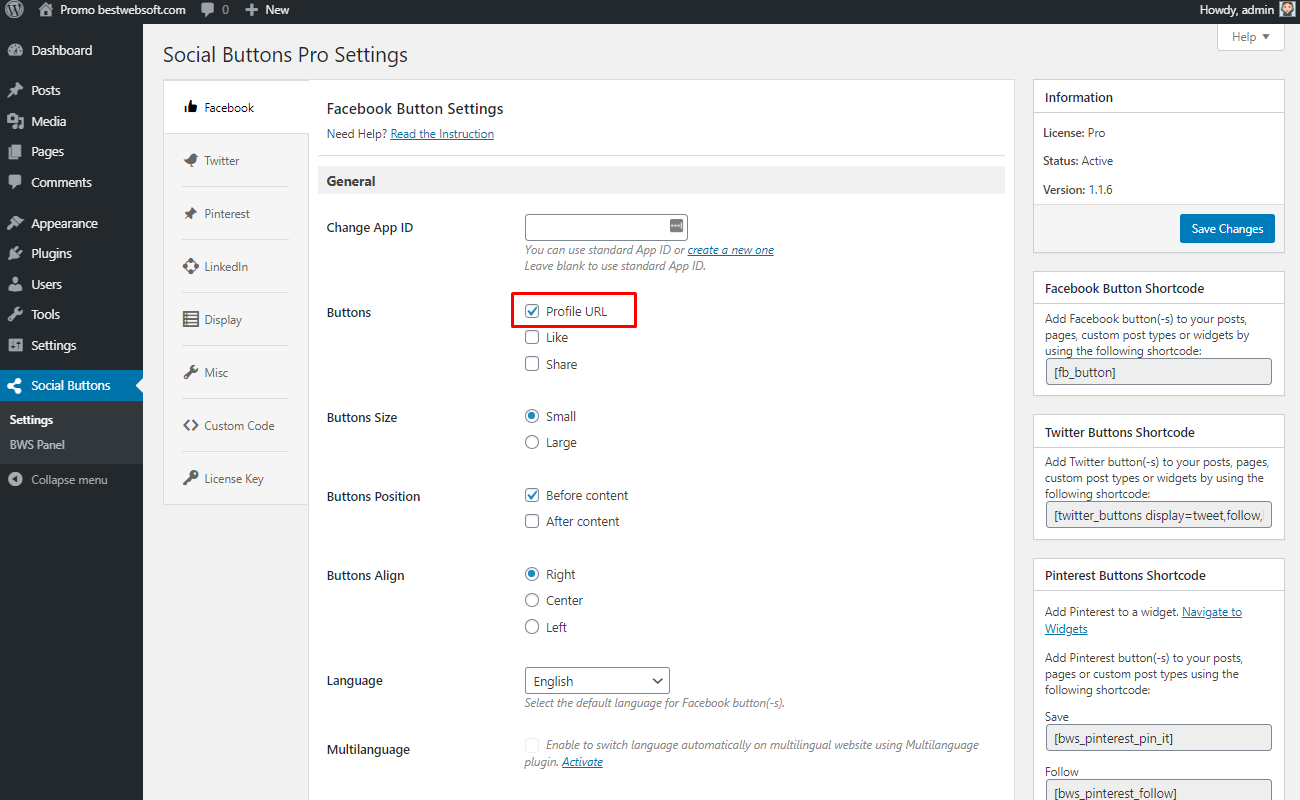The height and width of the screenshot is (800, 1300).
Task: Open Navigate to Widgets link
Action: 1143,620
